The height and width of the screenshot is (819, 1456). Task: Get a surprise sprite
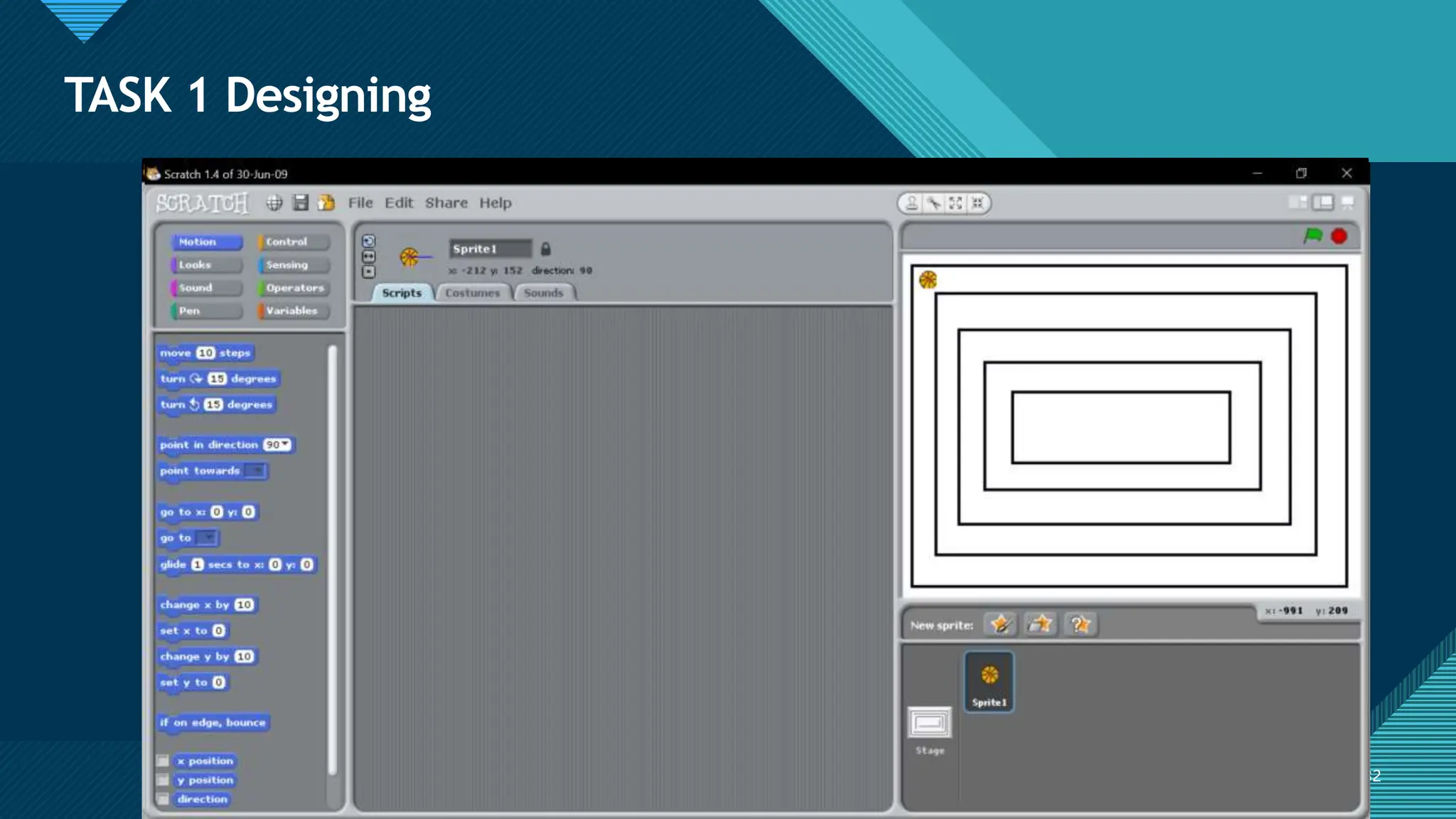1081,624
